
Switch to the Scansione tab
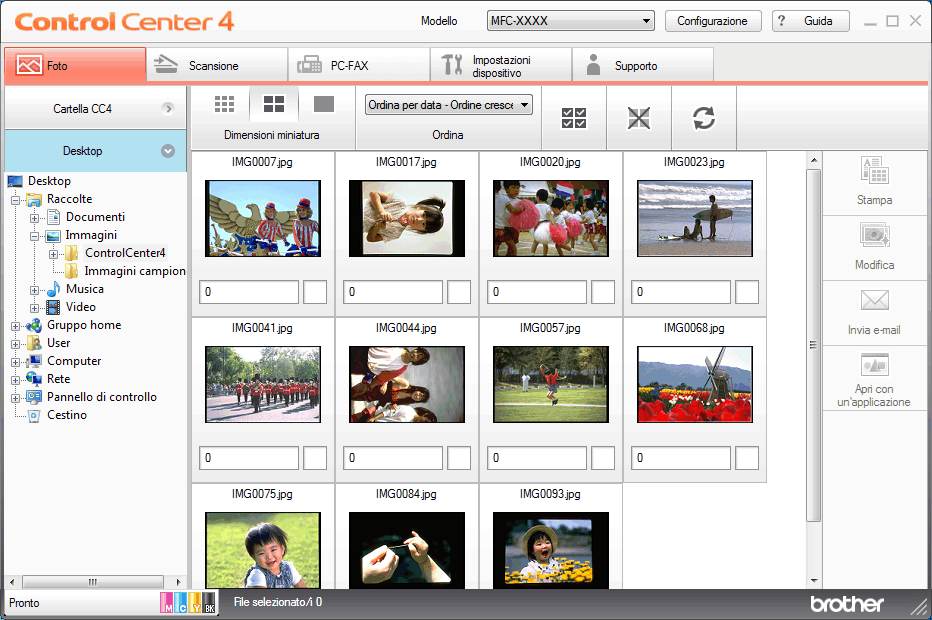(217, 65)
